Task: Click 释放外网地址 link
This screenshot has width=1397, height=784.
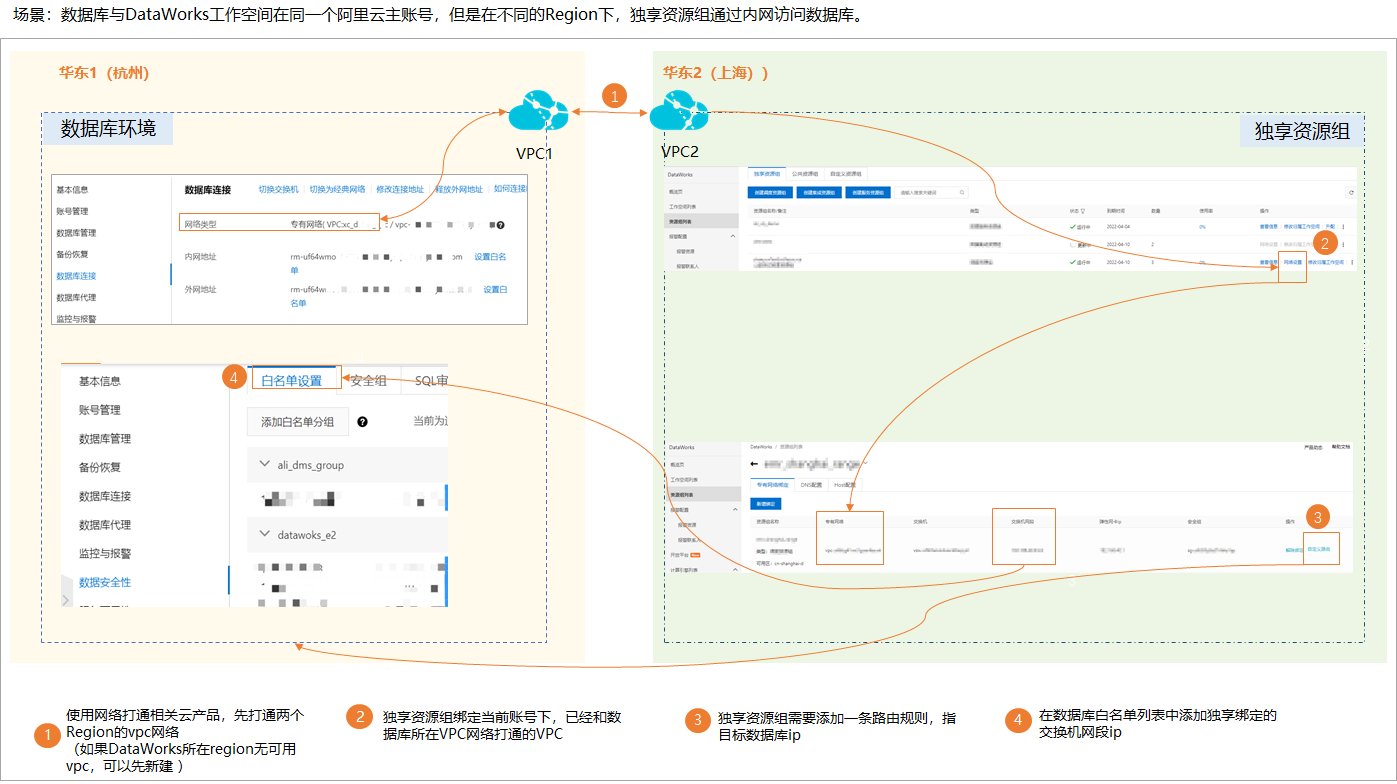Action: [459, 189]
